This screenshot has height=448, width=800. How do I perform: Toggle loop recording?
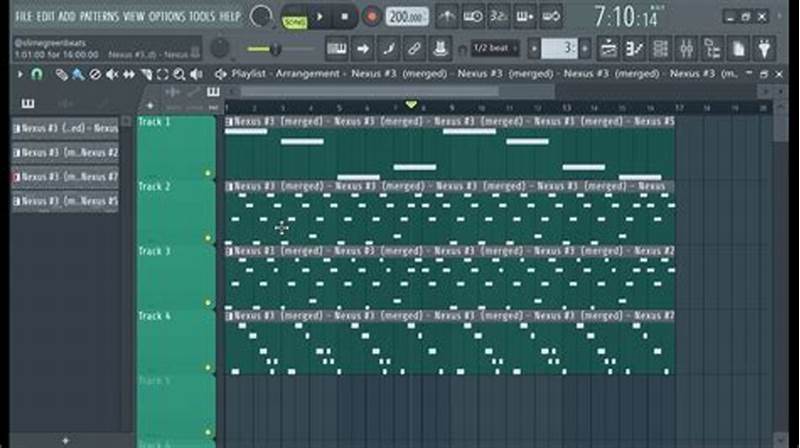(x=551, y=17)
